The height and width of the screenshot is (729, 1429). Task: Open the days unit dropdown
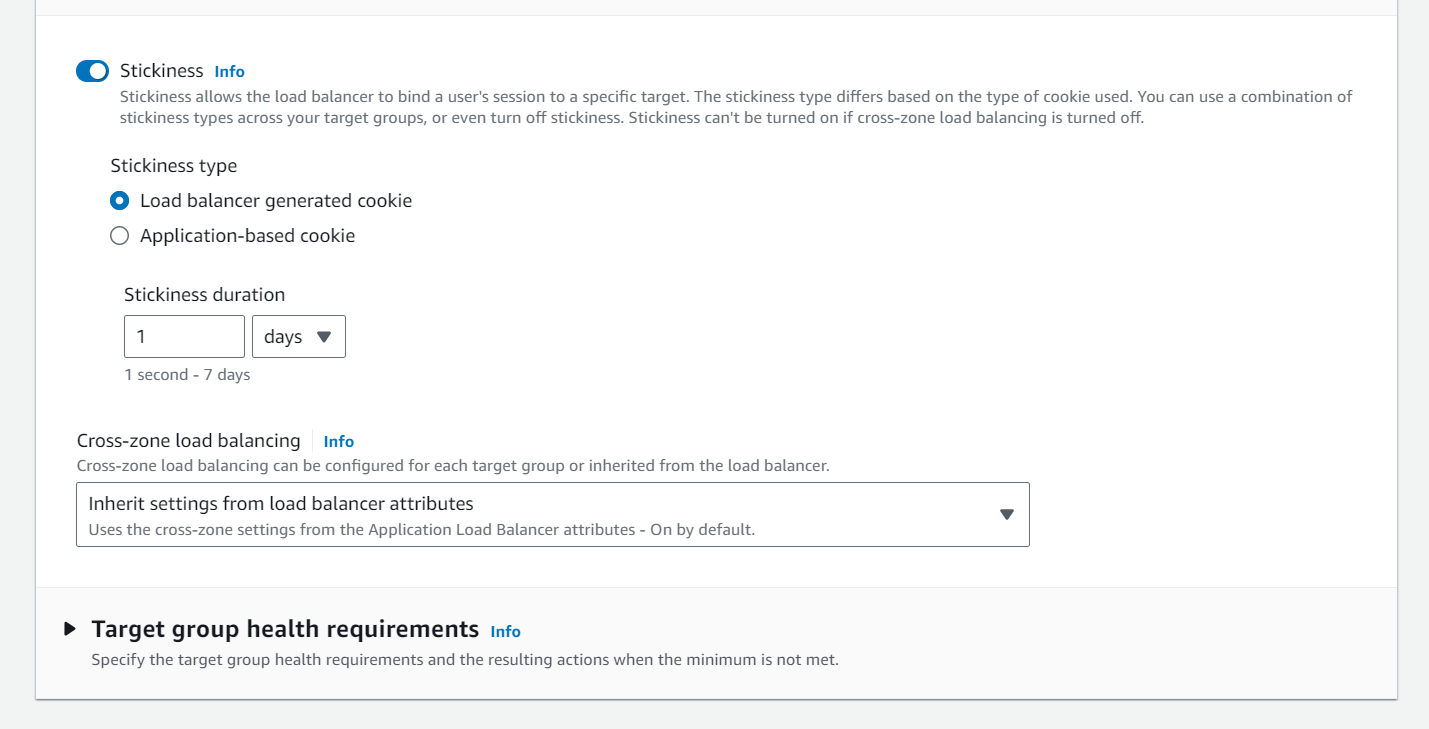pyautogui.click(x=299, y=337)
